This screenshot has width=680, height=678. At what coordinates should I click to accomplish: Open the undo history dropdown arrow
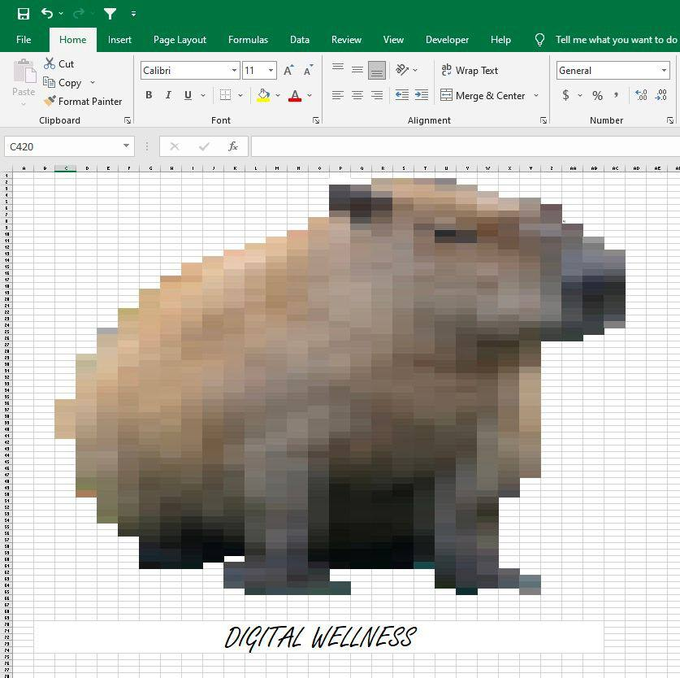(x=61, y=13)
